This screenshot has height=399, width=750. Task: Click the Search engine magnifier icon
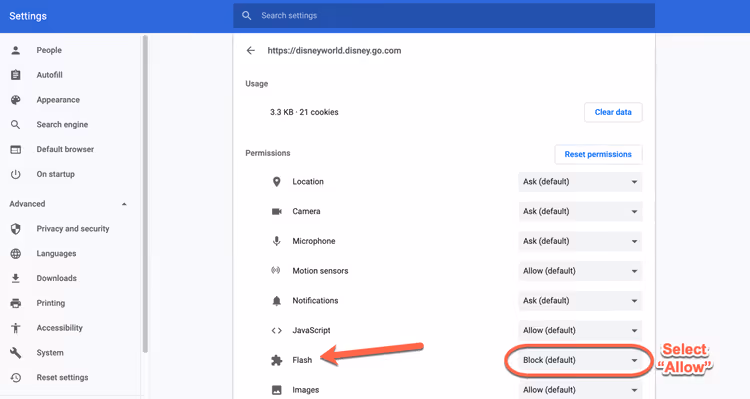tap(16, 125)
